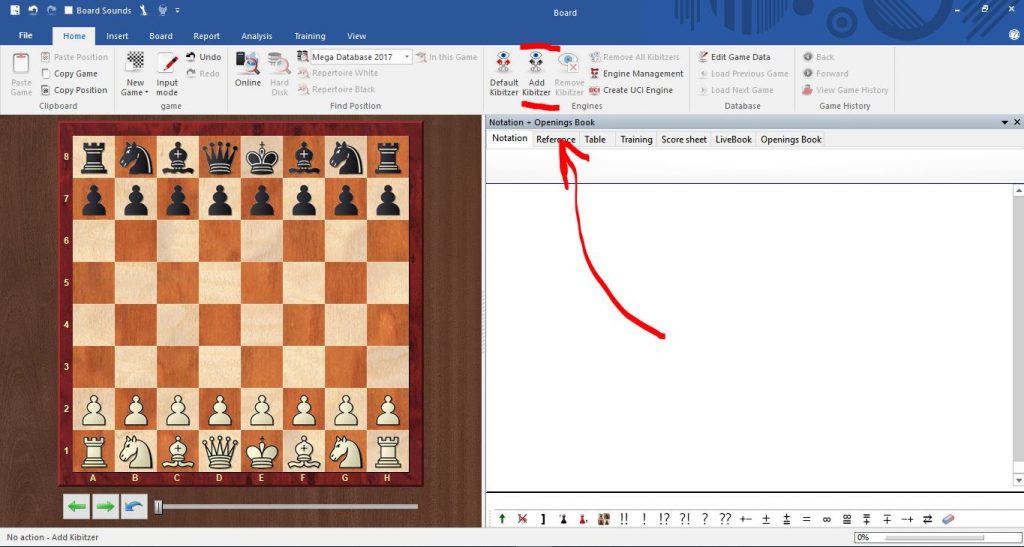Click Create UCI Engine
1024x547 pixels.
[631, 90]
